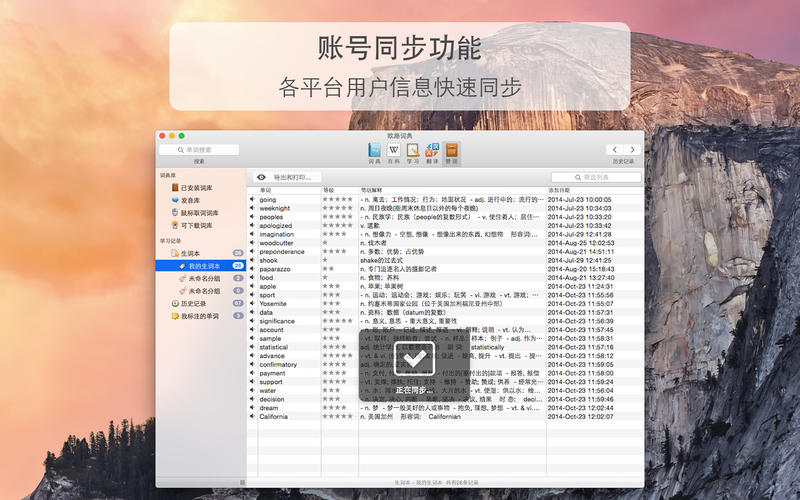Adjust star rating of the California row
Viewport: 800px width, 500px height.
coord(338,416)
